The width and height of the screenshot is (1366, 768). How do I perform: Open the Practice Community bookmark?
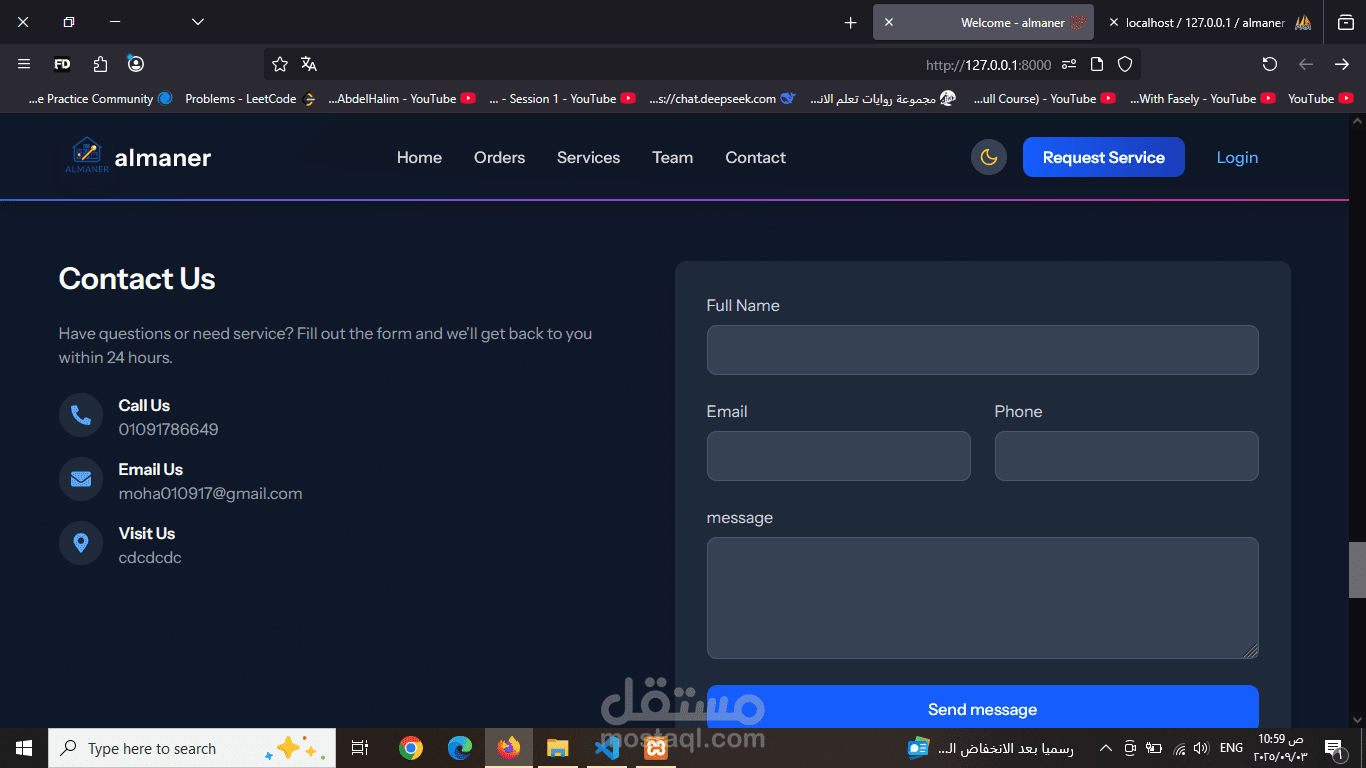coord(100,99)
